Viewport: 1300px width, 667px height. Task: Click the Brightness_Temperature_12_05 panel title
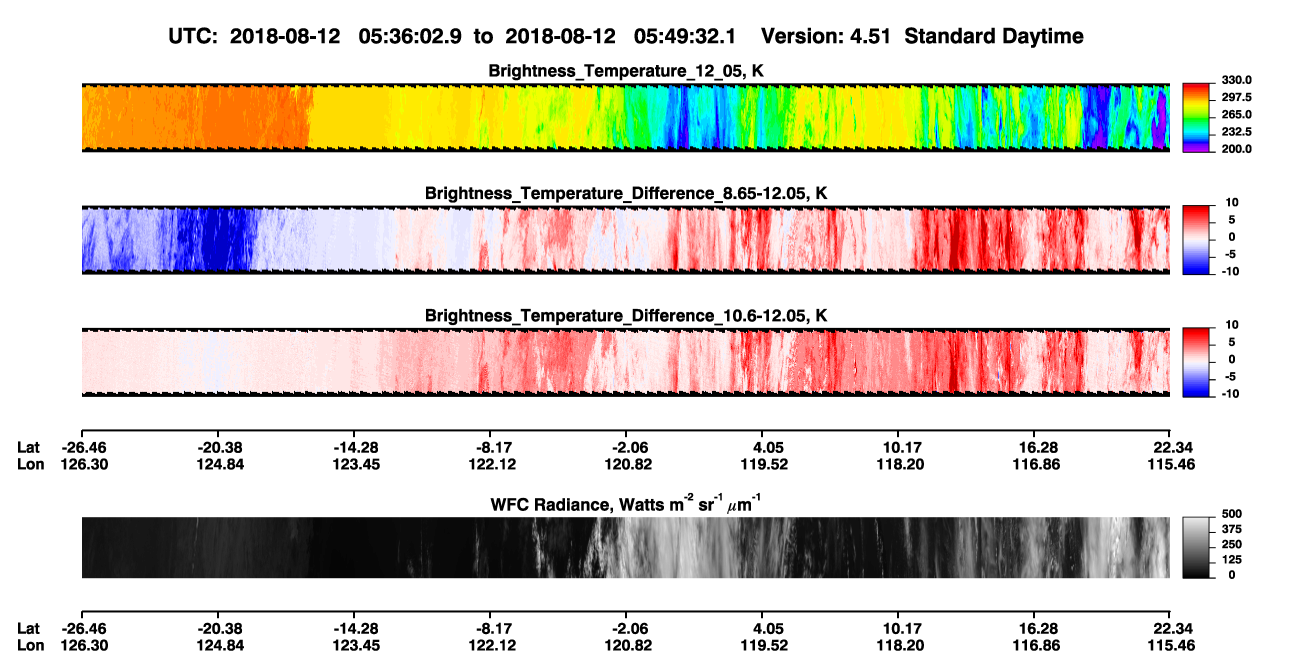tap(626, 71)
